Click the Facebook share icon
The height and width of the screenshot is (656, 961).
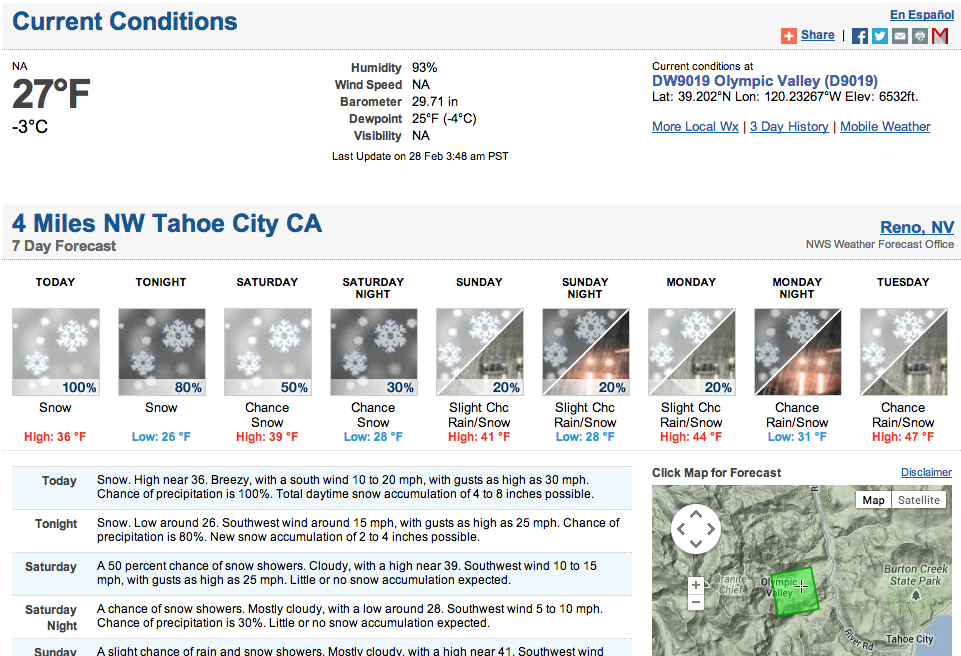860,36
